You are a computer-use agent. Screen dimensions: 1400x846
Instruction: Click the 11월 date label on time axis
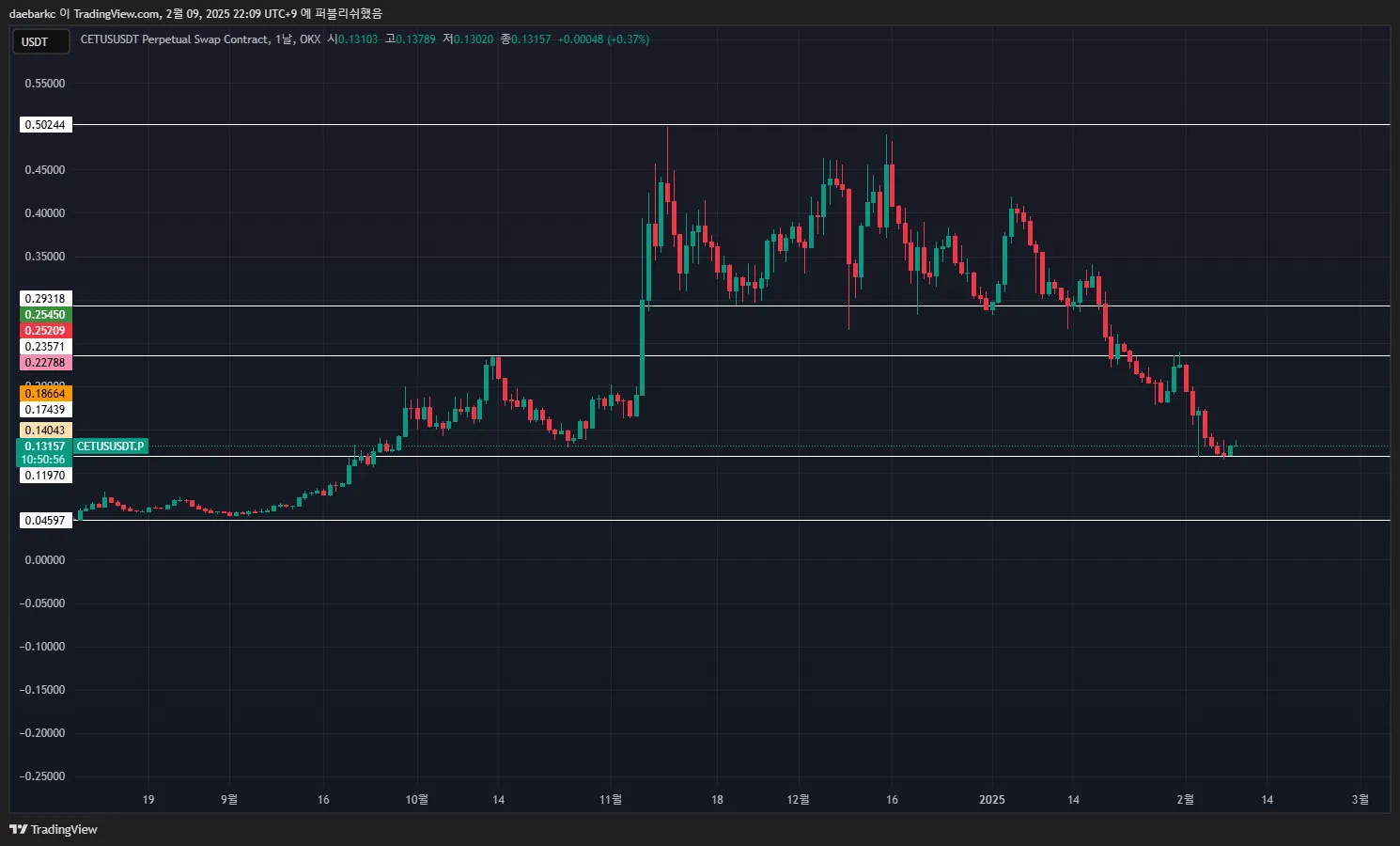tap(611, 800)
